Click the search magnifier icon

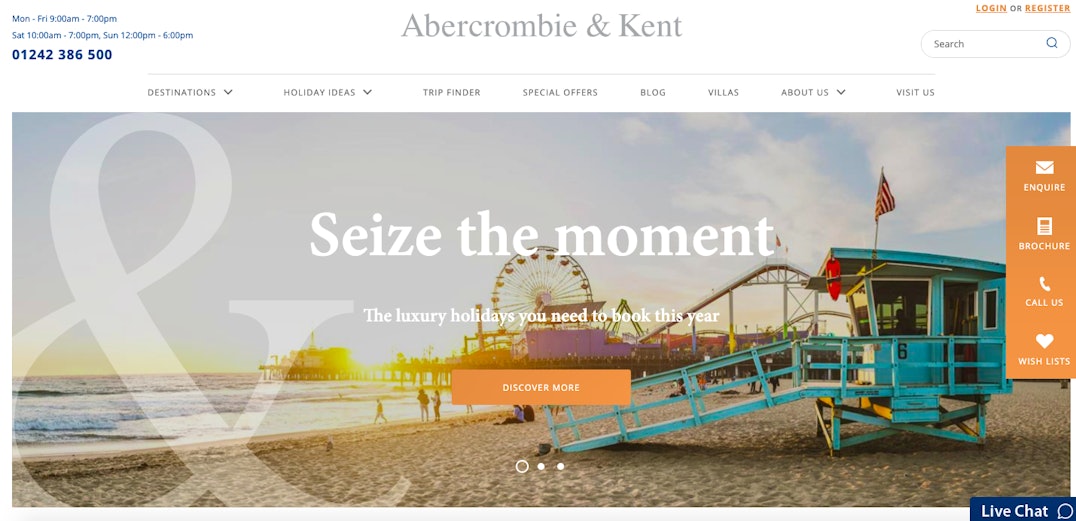pyautogui.click(x=1051, y=43)
